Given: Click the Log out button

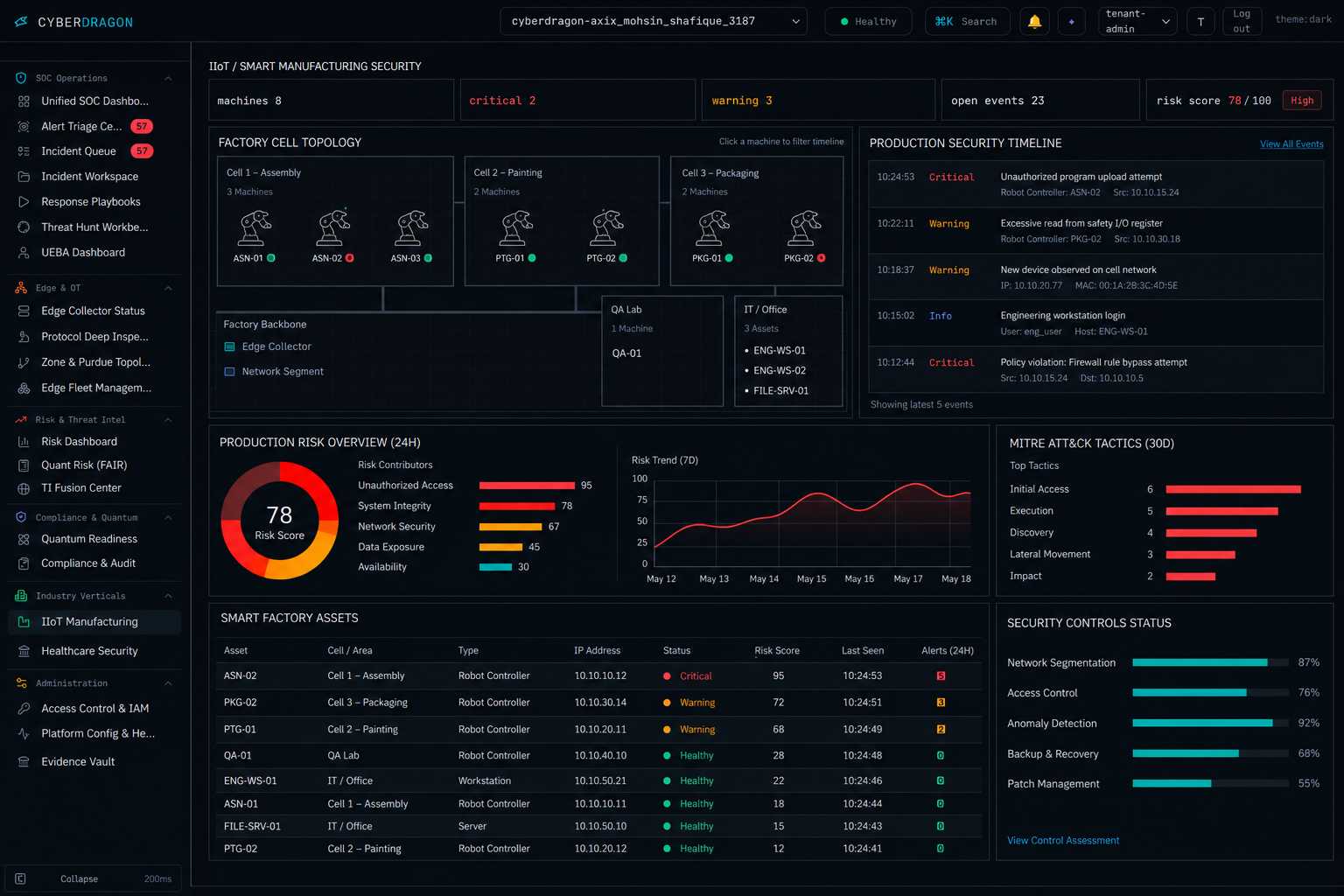Looking at the screenshot, I should [1242, 22].
